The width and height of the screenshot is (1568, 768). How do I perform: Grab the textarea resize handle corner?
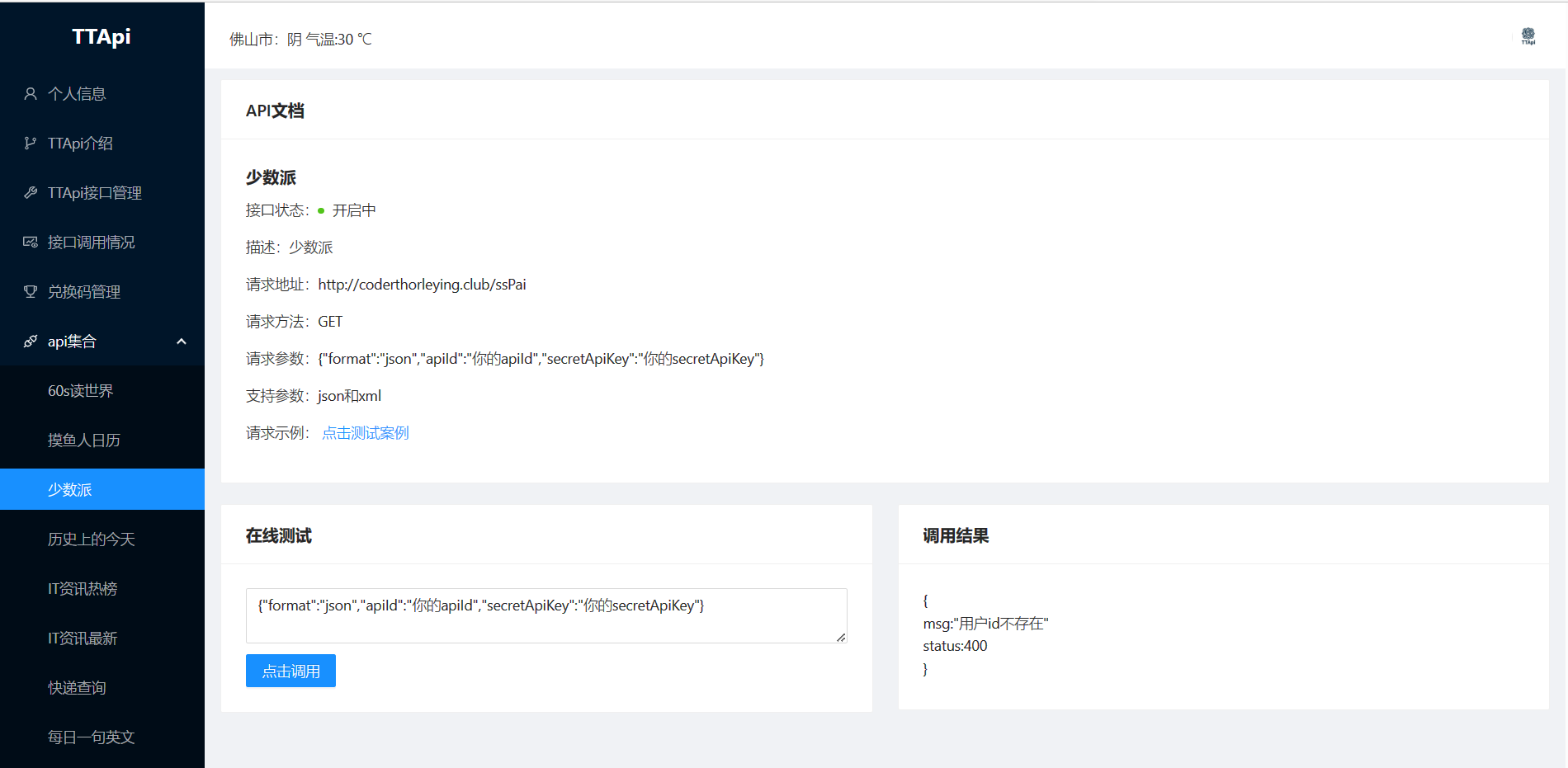(x=841, y=637)
